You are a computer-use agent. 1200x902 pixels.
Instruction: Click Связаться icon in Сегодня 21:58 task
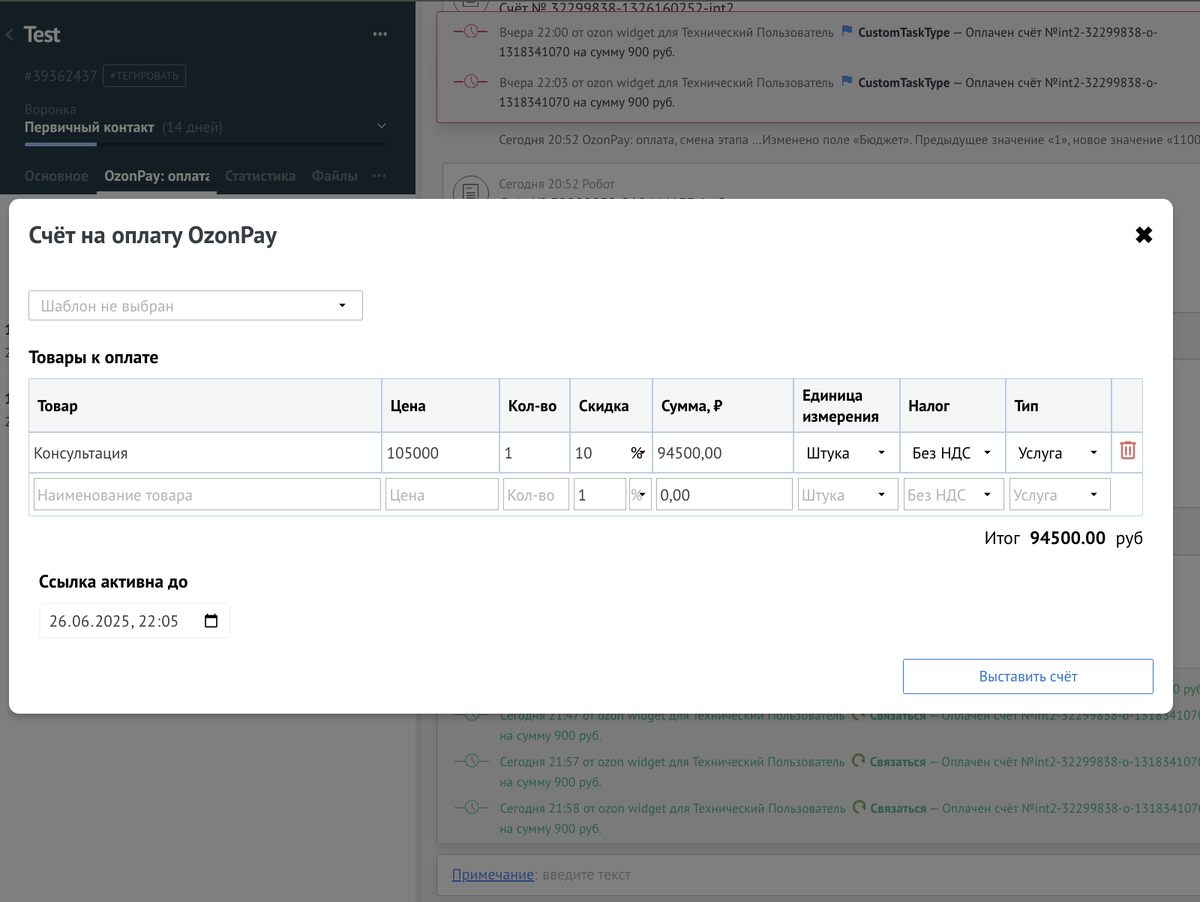858,807
